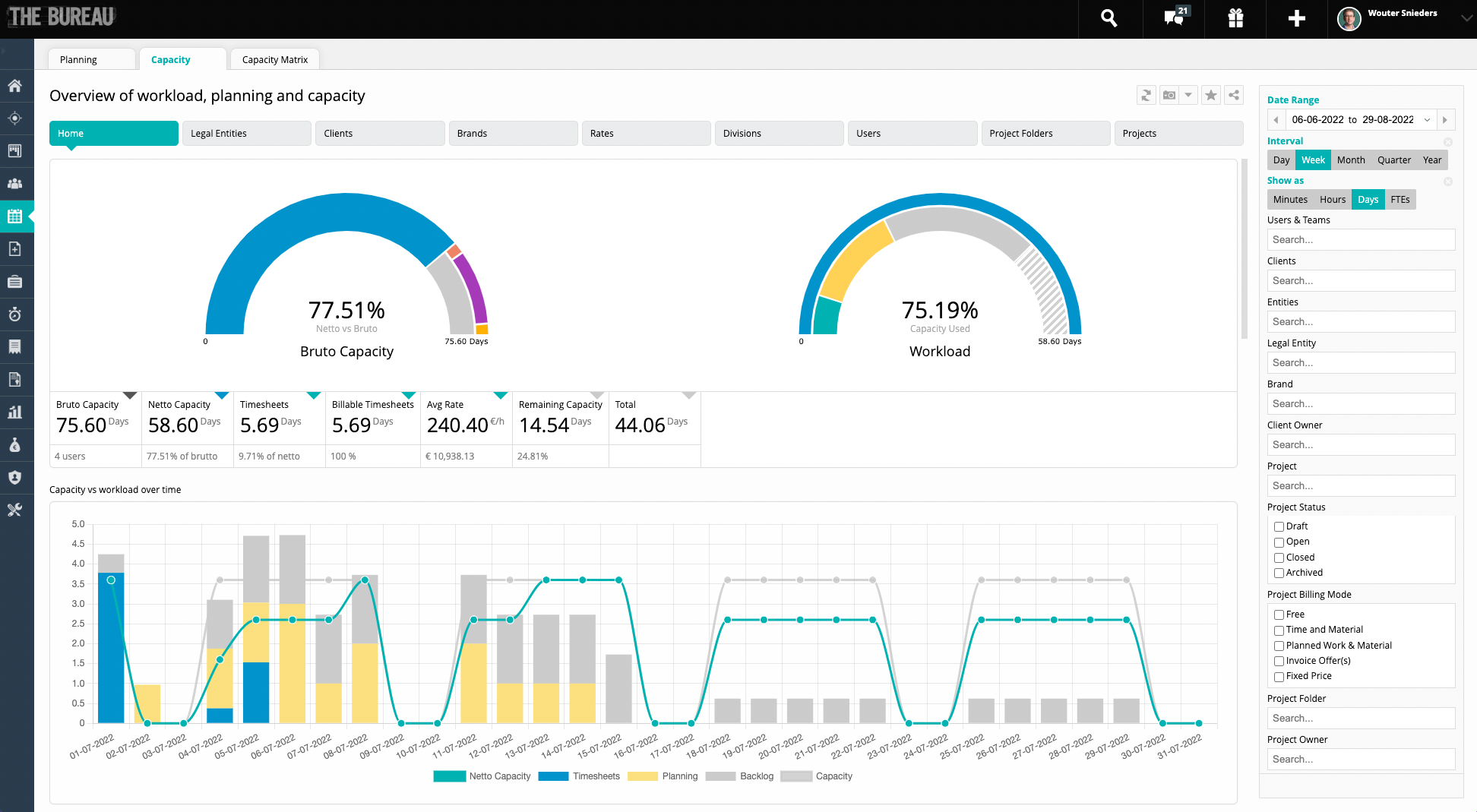The height and width of the screenshot is (812, 1477).
Task: Set interval to Month
Action: point(1351,160)
